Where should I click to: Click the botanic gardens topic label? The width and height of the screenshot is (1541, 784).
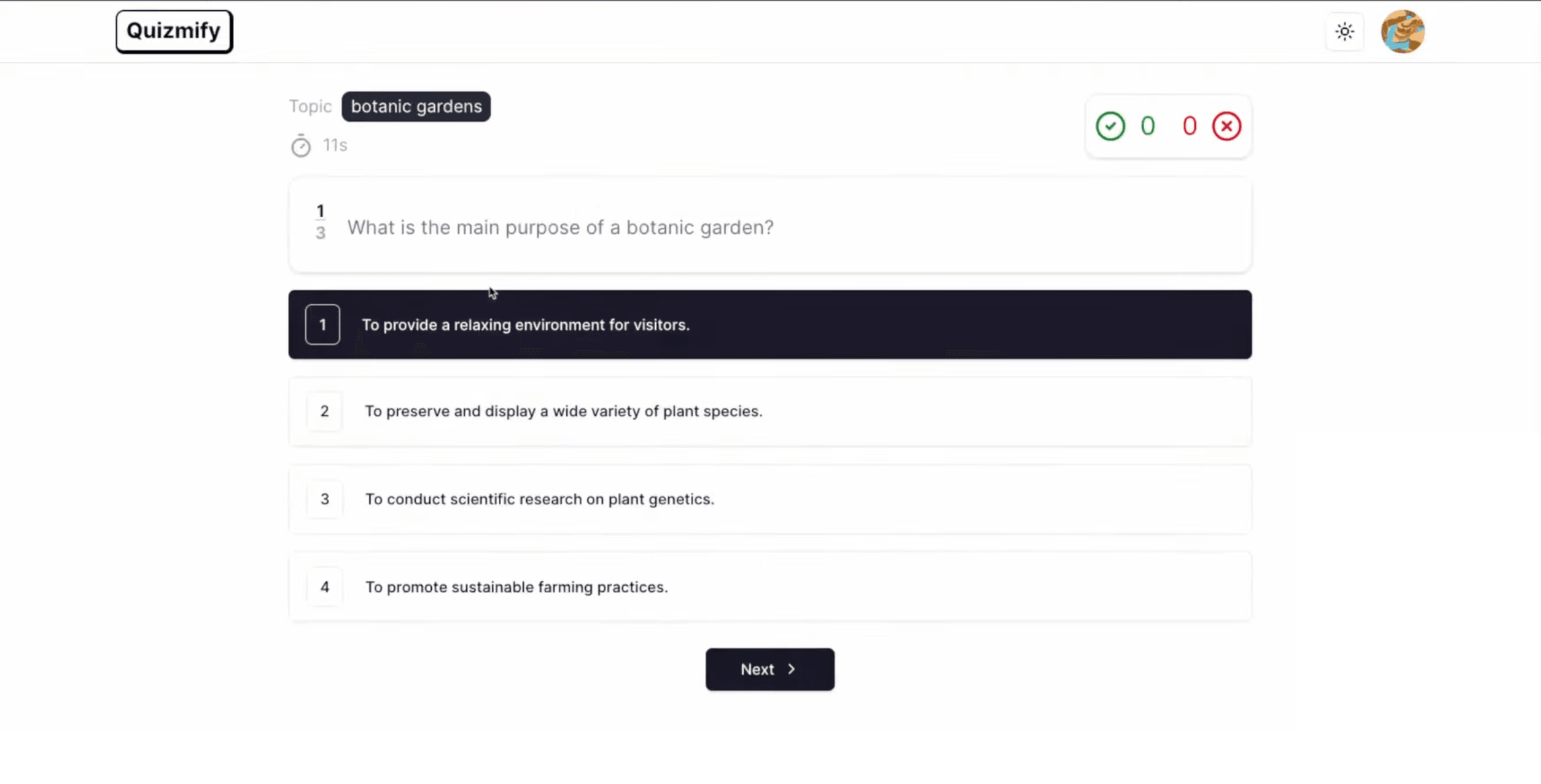(x=416, y=106)
